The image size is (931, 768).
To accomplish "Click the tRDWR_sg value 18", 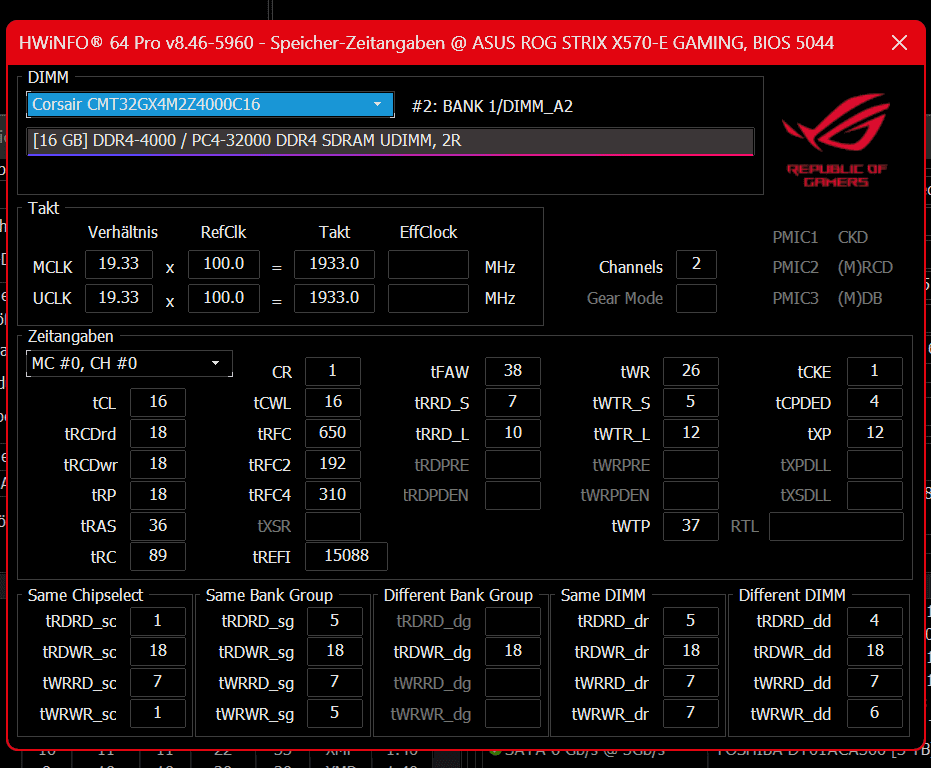I will point(334,652).
